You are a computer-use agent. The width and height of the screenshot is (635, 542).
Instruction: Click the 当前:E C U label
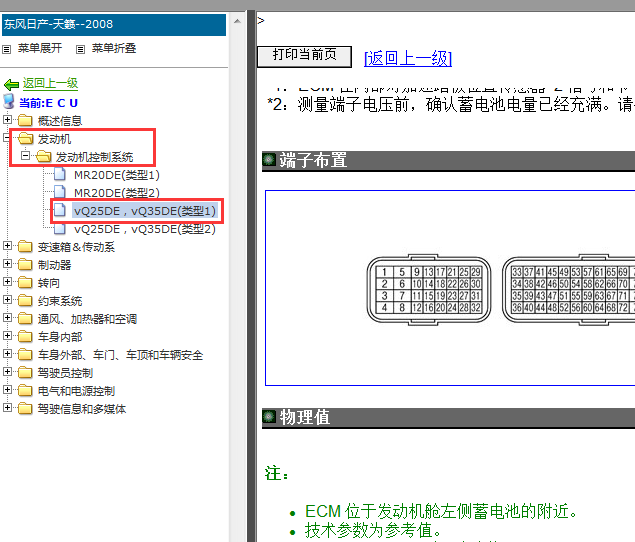click(x=49, y=103)
